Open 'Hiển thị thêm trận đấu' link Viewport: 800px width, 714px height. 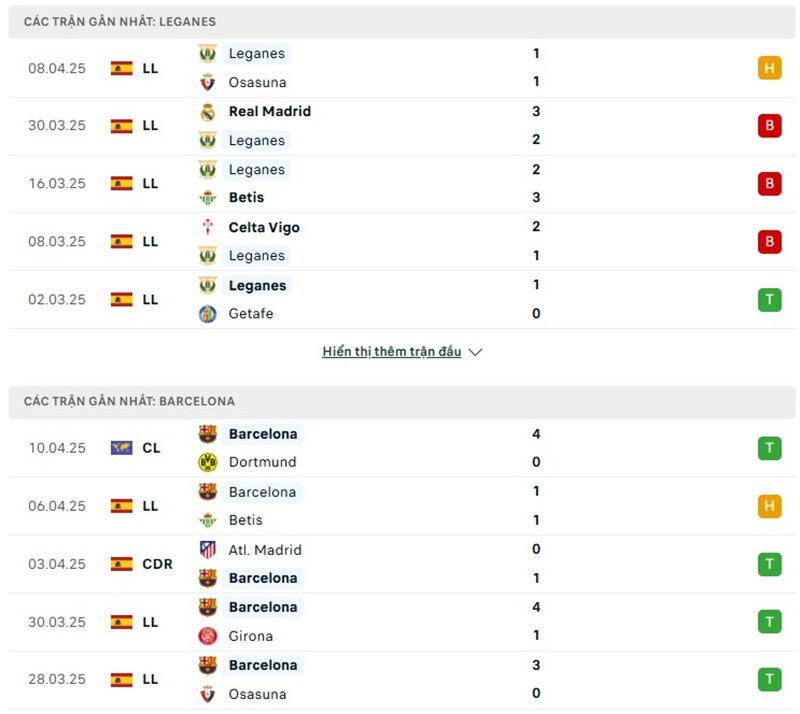click(391, 352)
